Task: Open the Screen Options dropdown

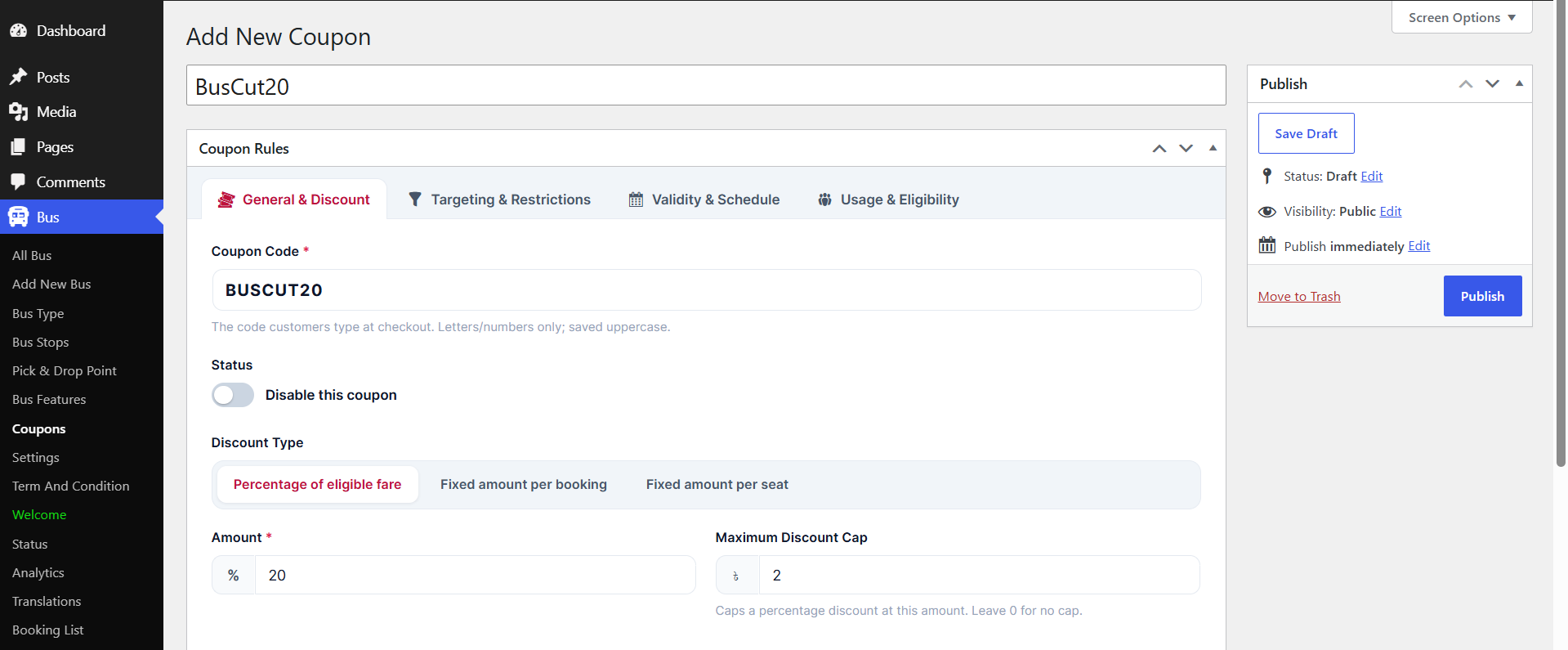Action: point(1462,17)
